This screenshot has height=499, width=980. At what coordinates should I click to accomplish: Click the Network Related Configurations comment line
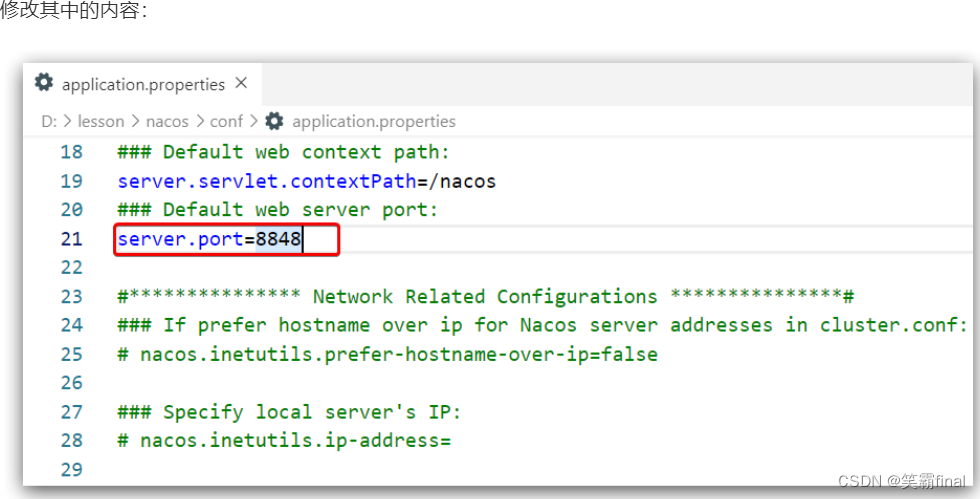(486, 296)
